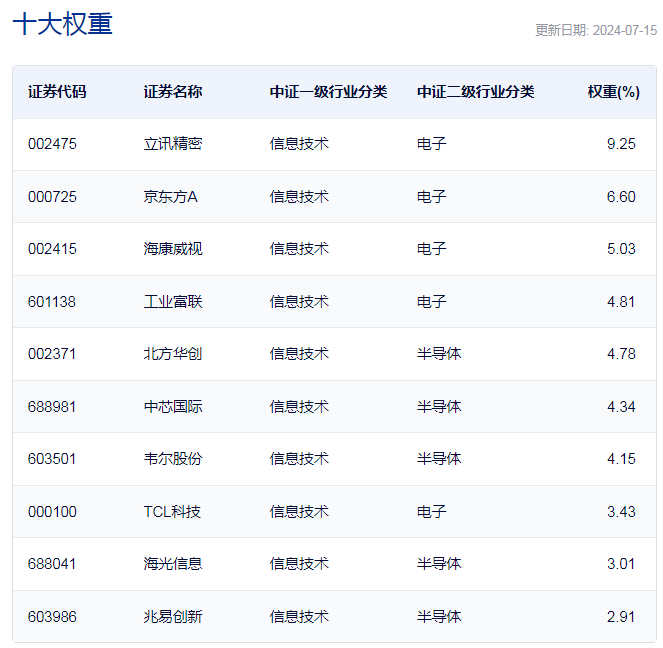This screenshot has width=663, height=648.
Task: Click weight value 3.43
Action: pyautogui.click(x=621, y=512)
